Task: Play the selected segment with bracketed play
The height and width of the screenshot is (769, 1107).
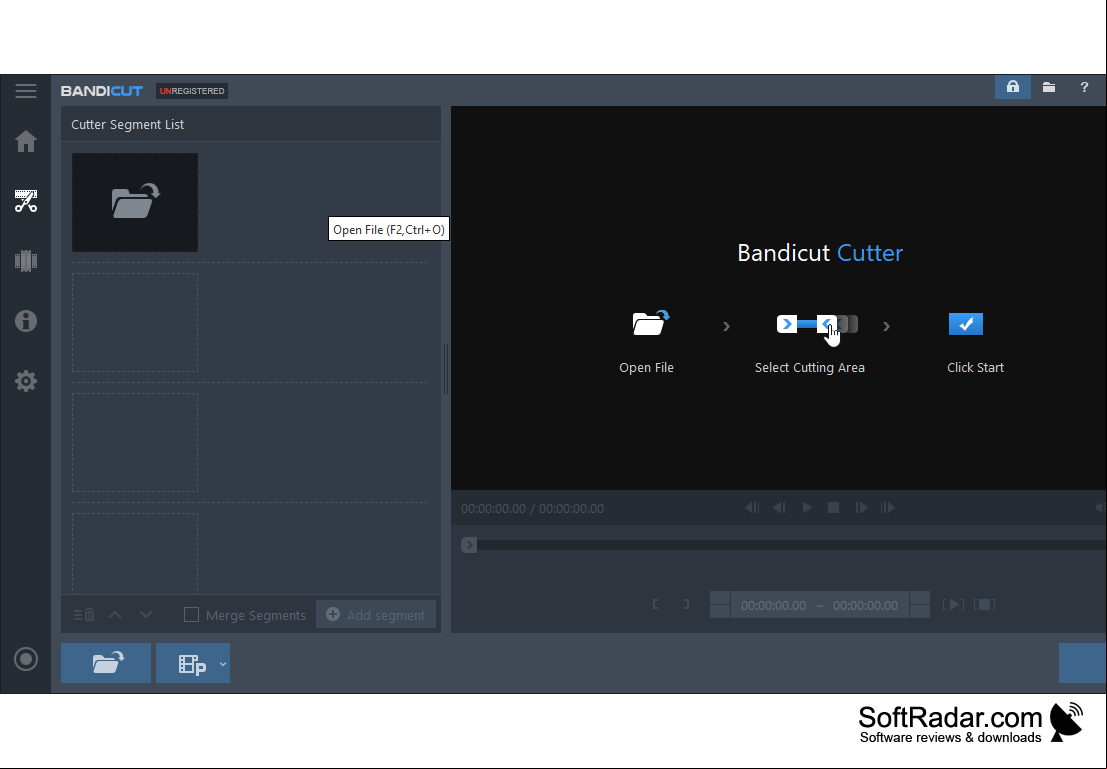Action: tap(953, 604)
